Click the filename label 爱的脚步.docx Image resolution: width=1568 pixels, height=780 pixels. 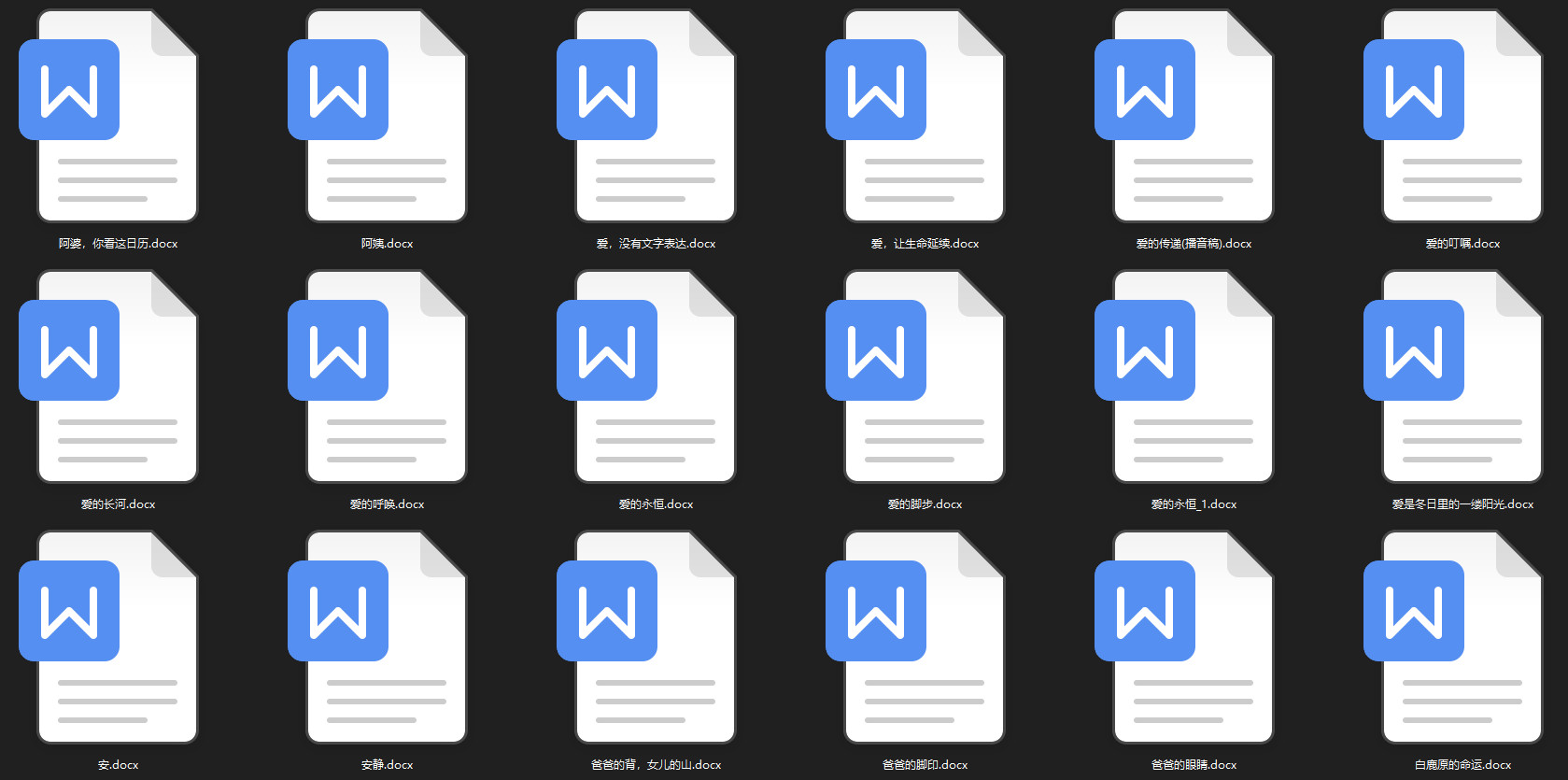[925, 504]
